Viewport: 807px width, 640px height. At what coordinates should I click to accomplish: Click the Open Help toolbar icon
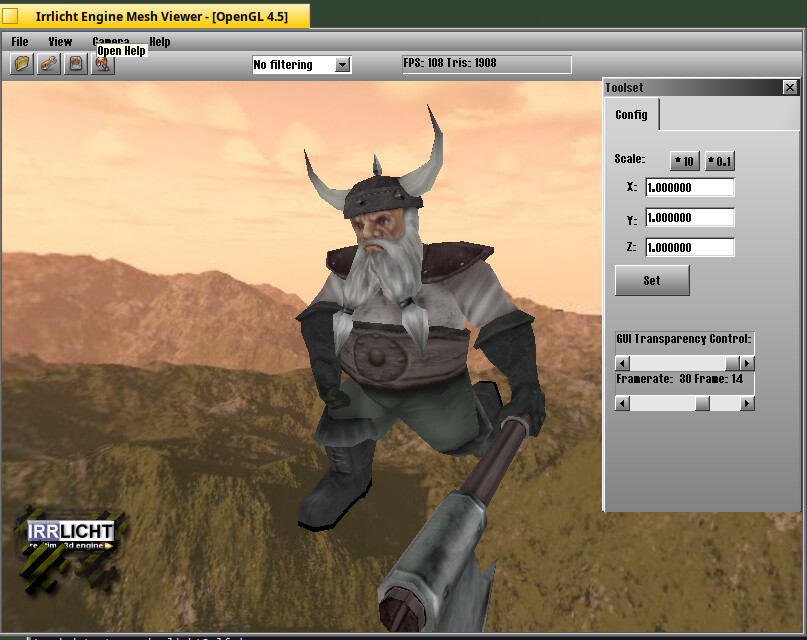[x=102, y=65]
